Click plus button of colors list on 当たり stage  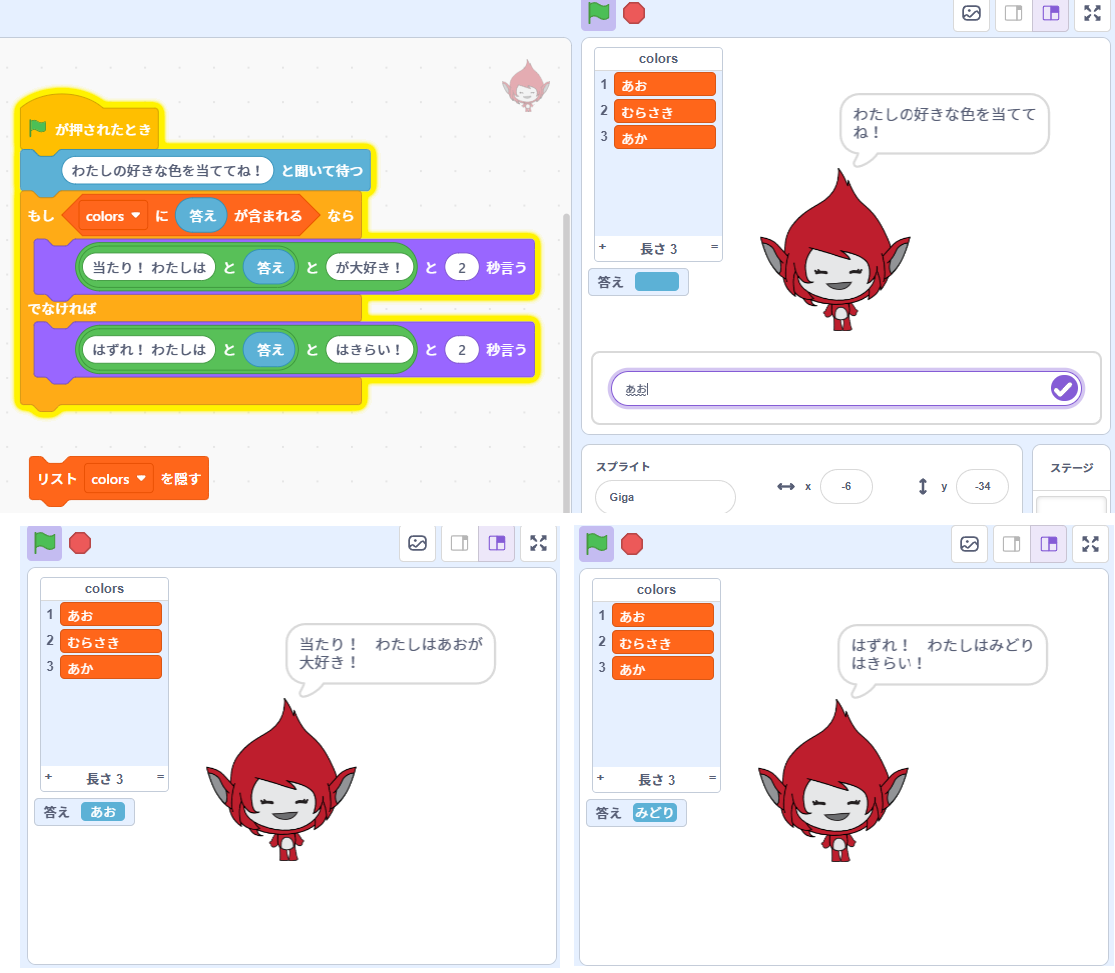[x=48, y=777]
